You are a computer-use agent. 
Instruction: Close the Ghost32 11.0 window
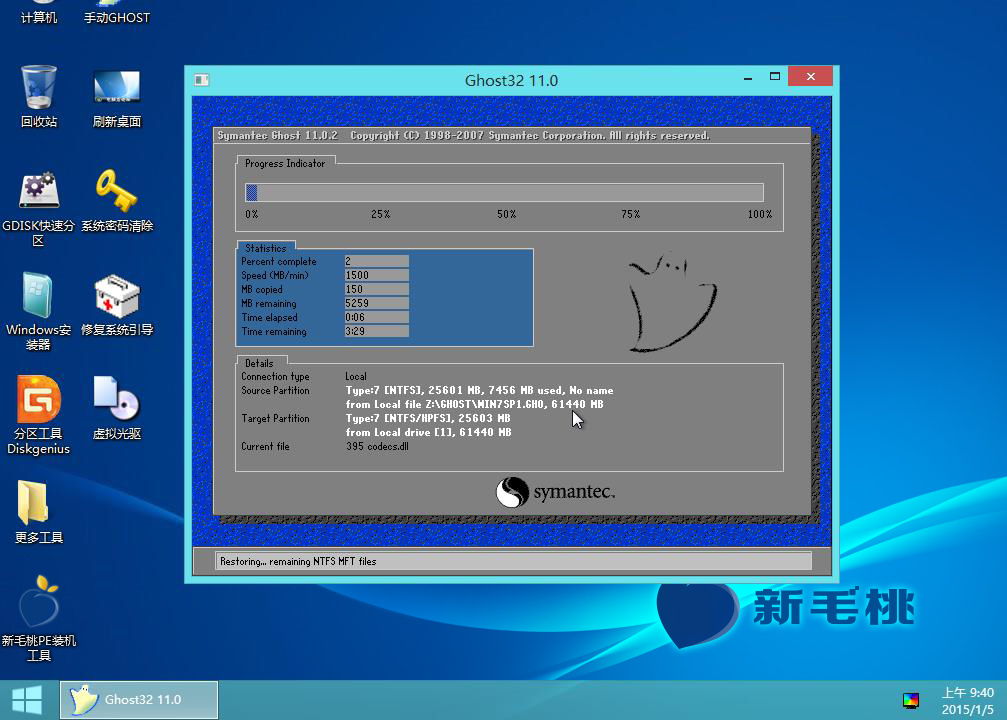pyautogui.click(x=810, y=76)
